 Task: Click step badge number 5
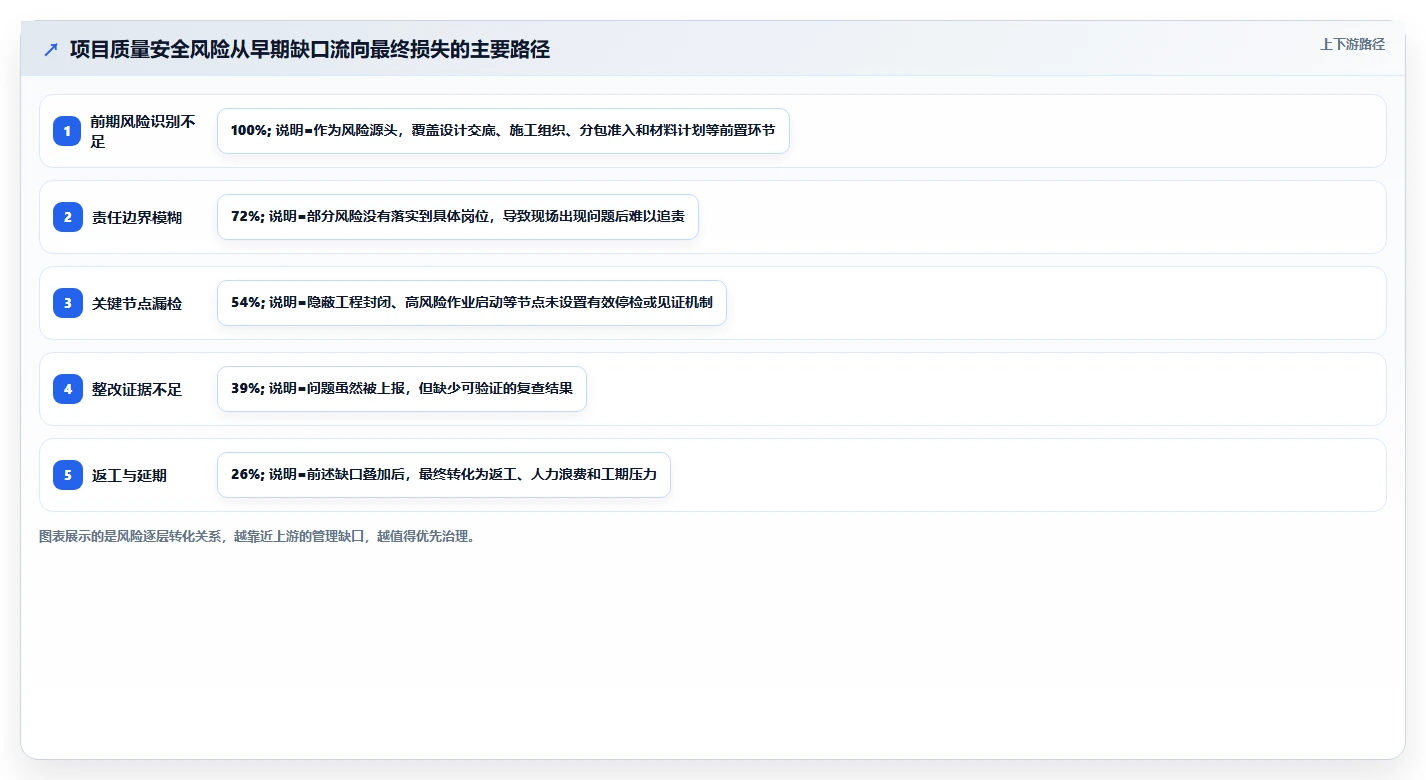[68, 475]
